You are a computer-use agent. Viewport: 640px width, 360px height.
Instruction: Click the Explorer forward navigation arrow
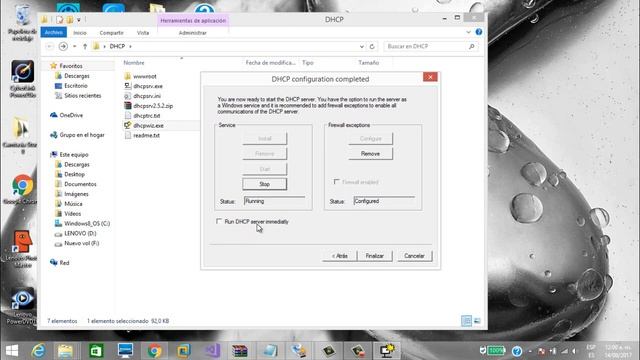click(x=63, y=47)
